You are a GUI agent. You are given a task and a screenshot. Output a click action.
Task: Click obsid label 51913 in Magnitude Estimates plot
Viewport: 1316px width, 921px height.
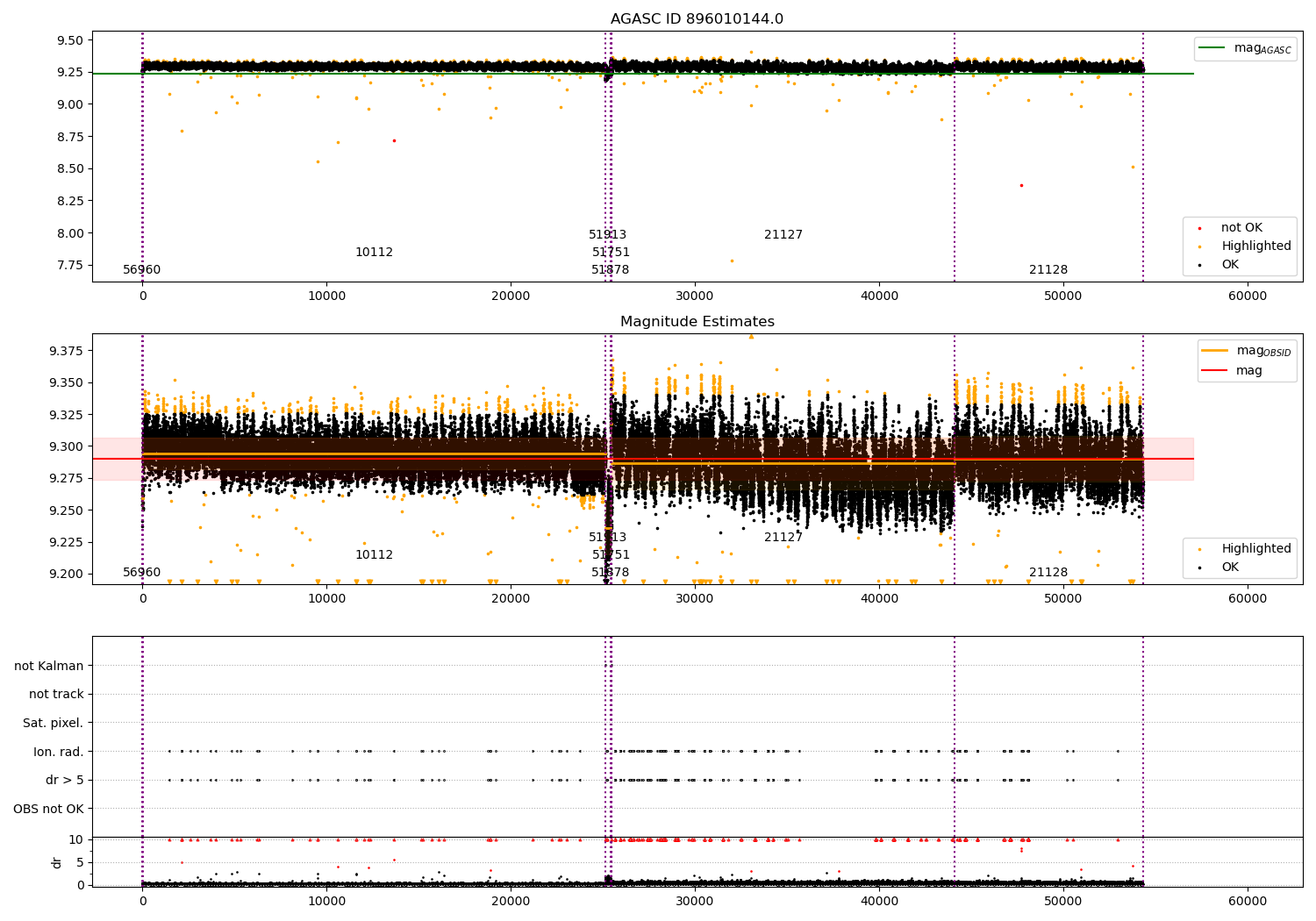pos(607,538)
